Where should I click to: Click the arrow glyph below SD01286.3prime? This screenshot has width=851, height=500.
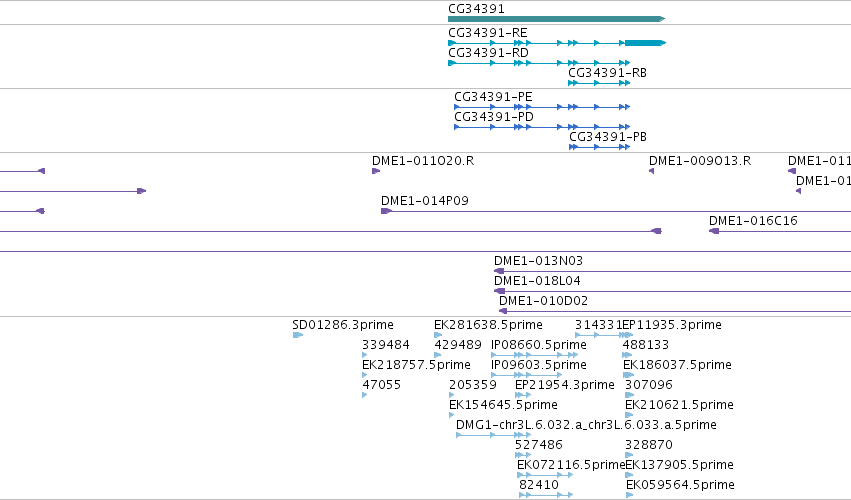(297, 336)
